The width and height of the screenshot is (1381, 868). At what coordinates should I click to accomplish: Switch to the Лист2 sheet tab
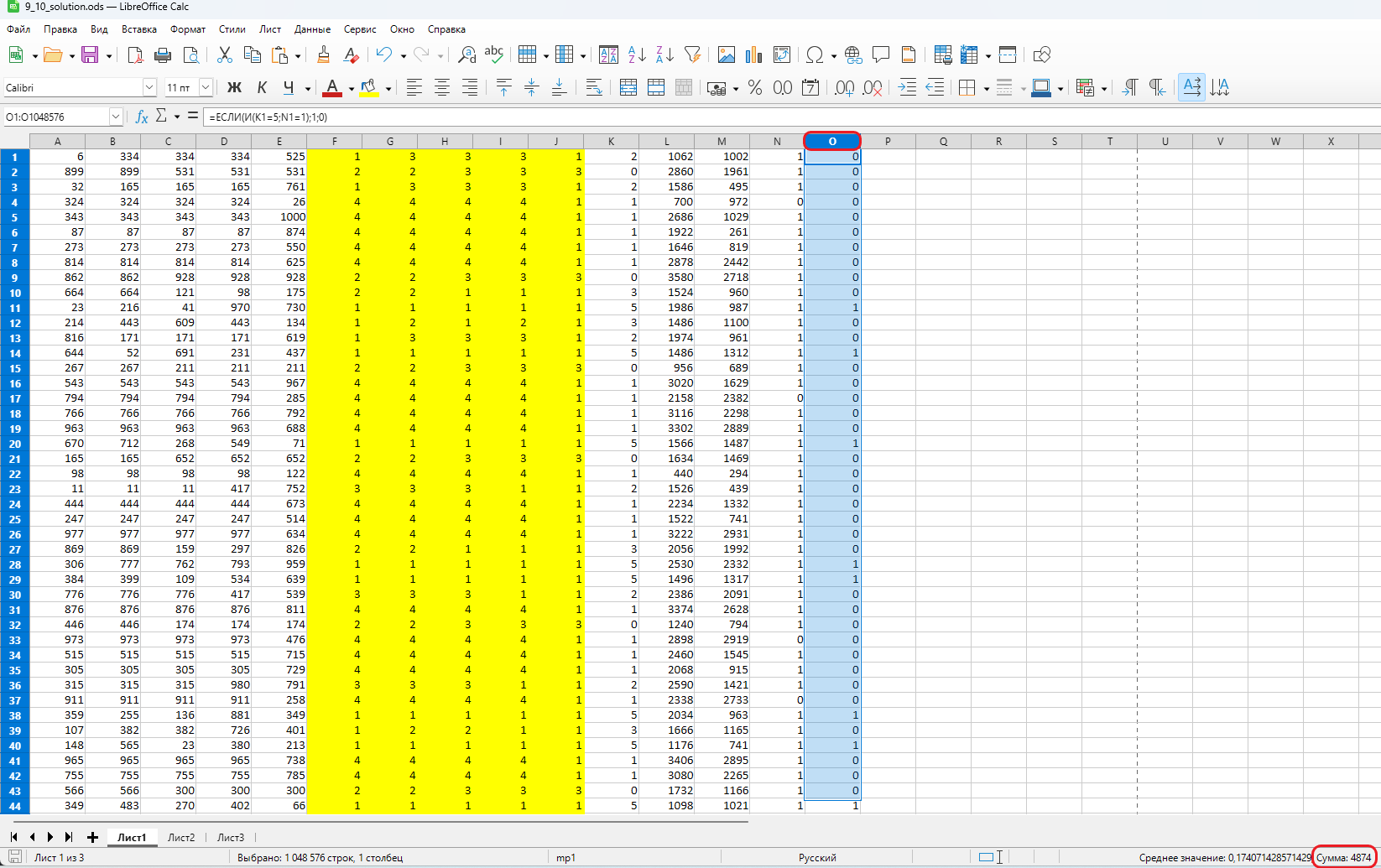[x=181, y=837]
